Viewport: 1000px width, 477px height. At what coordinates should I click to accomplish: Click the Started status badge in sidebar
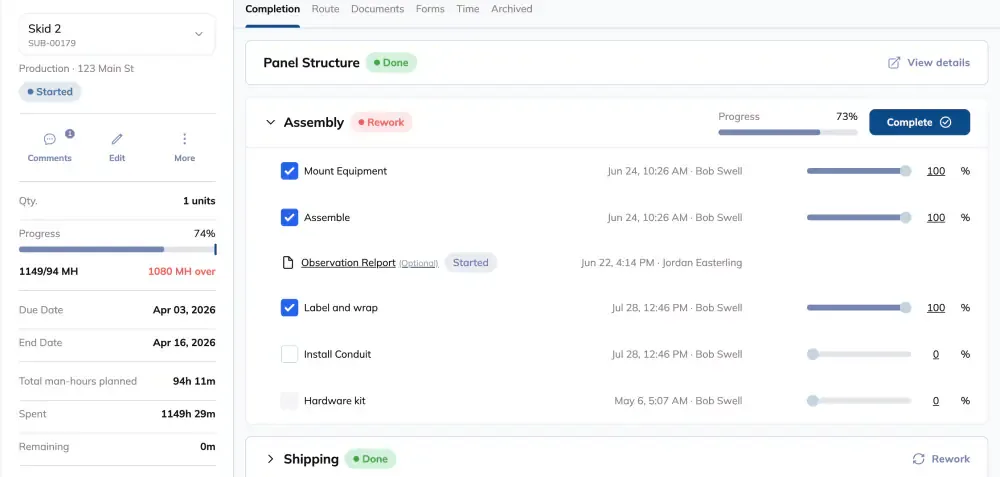tap(50, 92)
